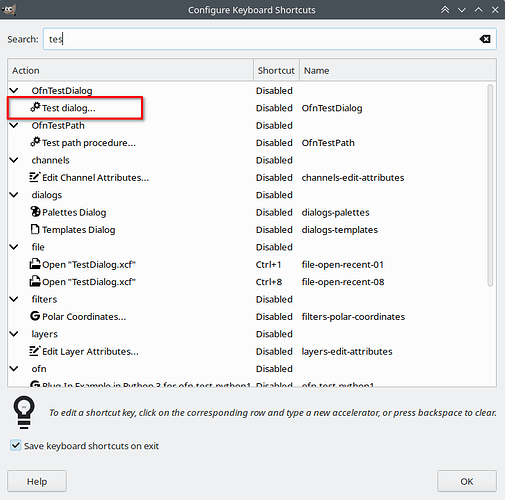Collapse the filters group chevron
505x500 pixels.
(x=14, y=299)
